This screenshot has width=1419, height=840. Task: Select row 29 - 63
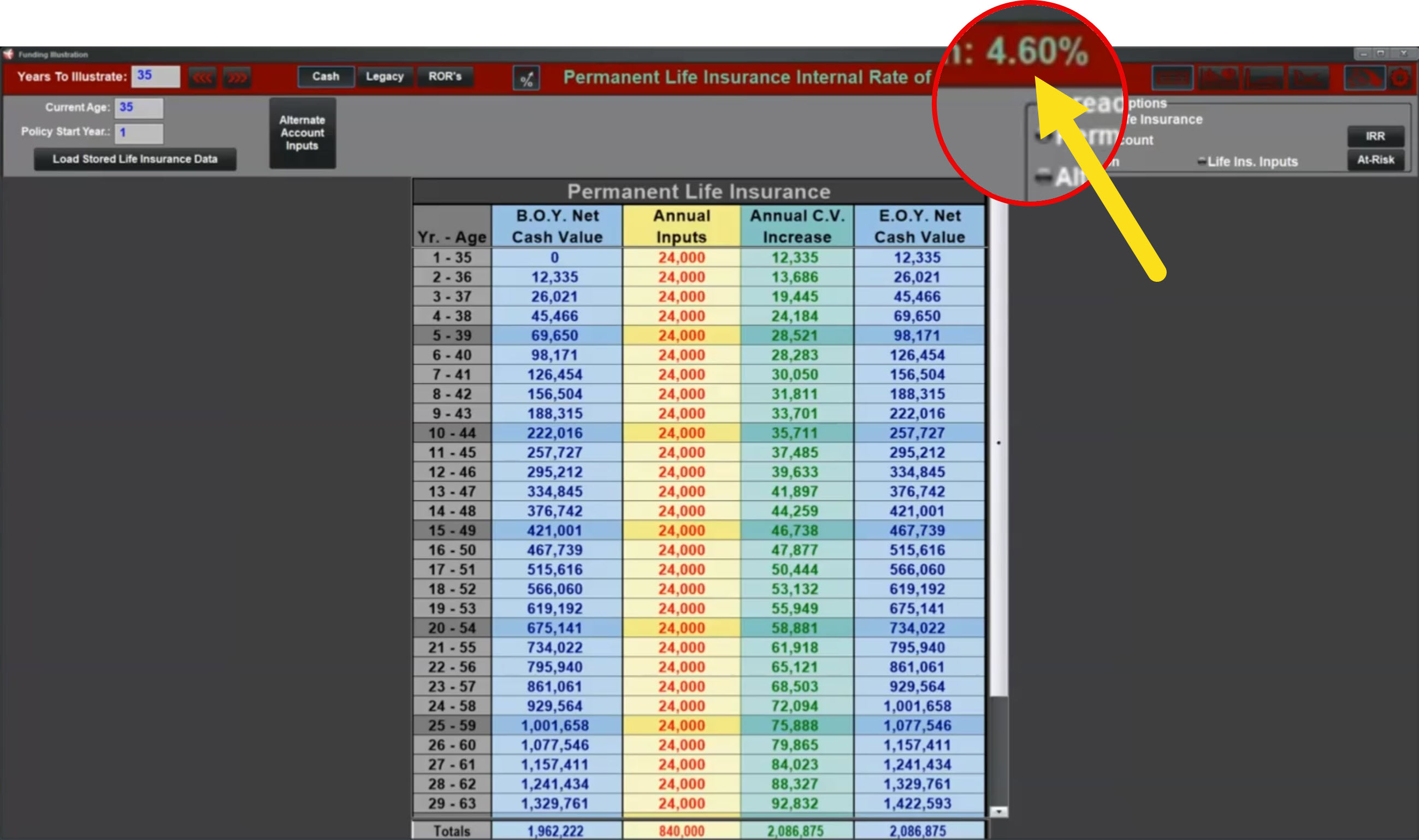click(x=699, y=803)
